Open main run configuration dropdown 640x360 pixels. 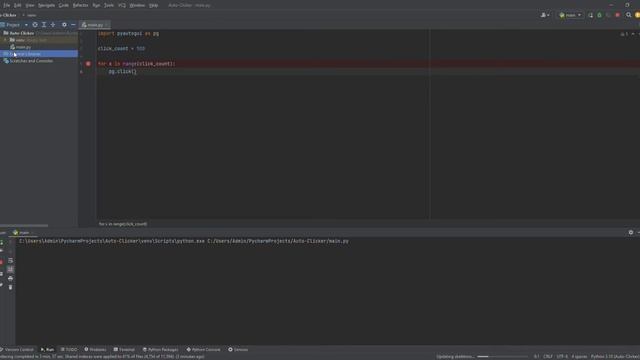[570, 15]
